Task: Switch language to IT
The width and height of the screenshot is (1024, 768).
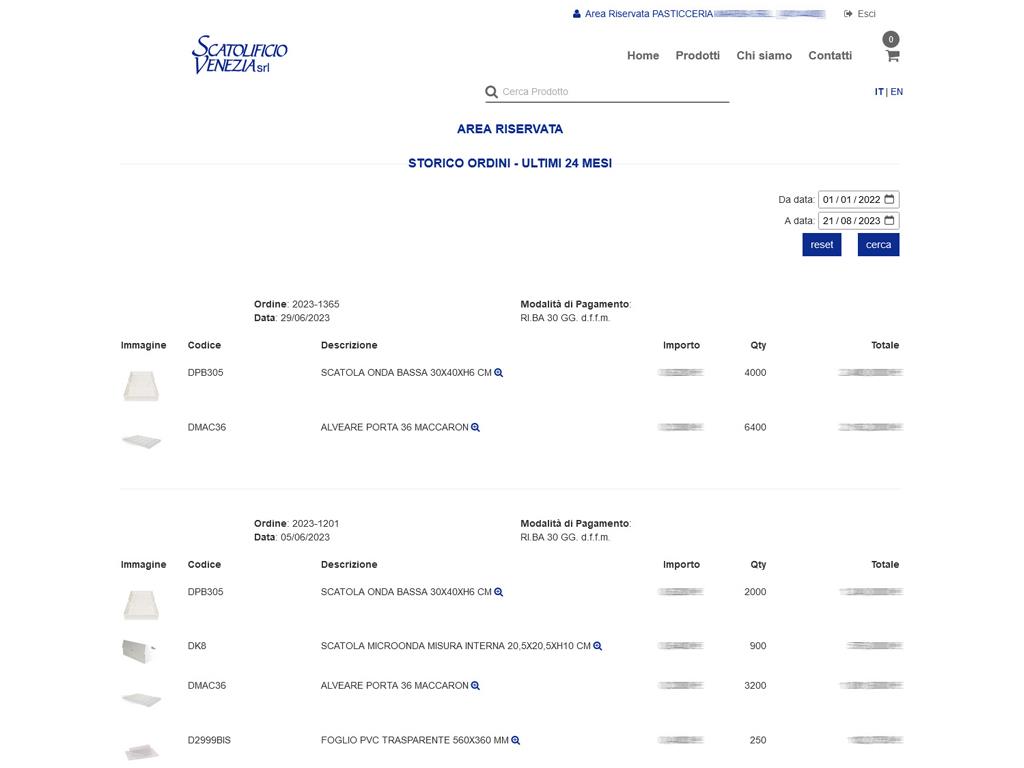Action: (x=879, y=92)
